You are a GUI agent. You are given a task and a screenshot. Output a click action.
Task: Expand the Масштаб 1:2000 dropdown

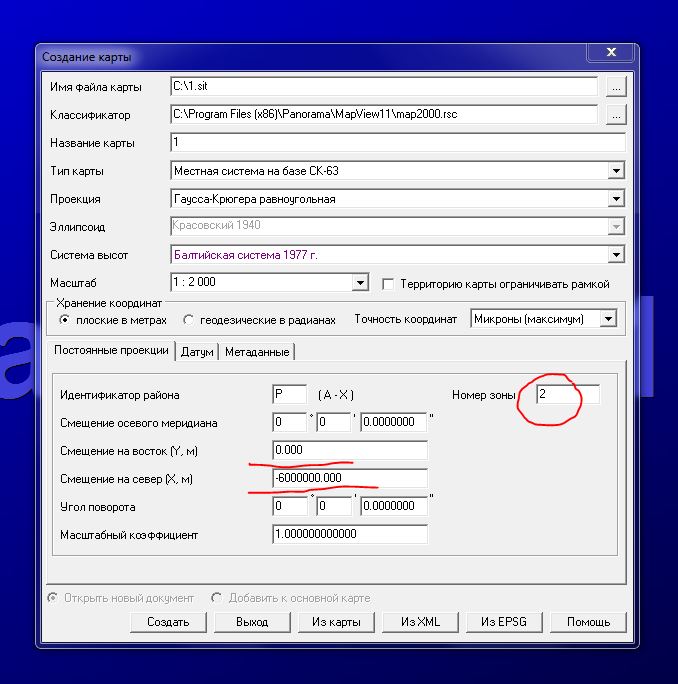click(x=360, y=283)
